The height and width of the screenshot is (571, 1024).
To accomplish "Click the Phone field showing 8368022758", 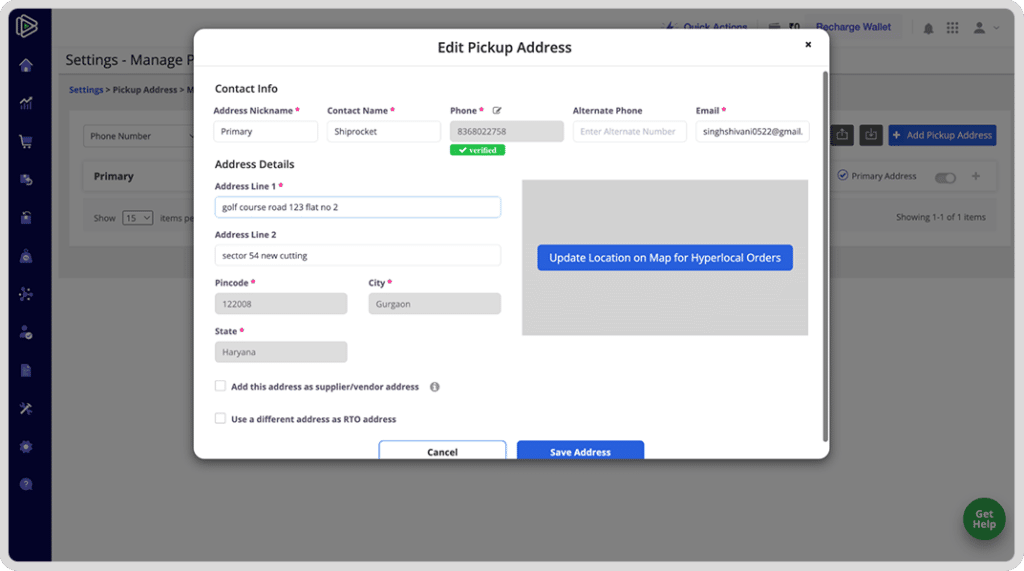I will coord(506,131).
